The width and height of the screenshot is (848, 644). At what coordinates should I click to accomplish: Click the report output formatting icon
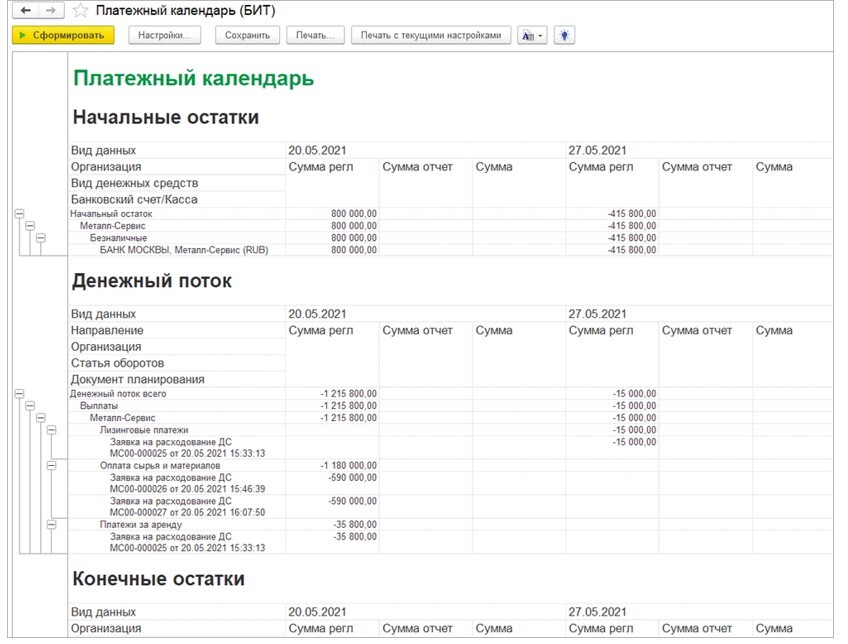[525, 34]
